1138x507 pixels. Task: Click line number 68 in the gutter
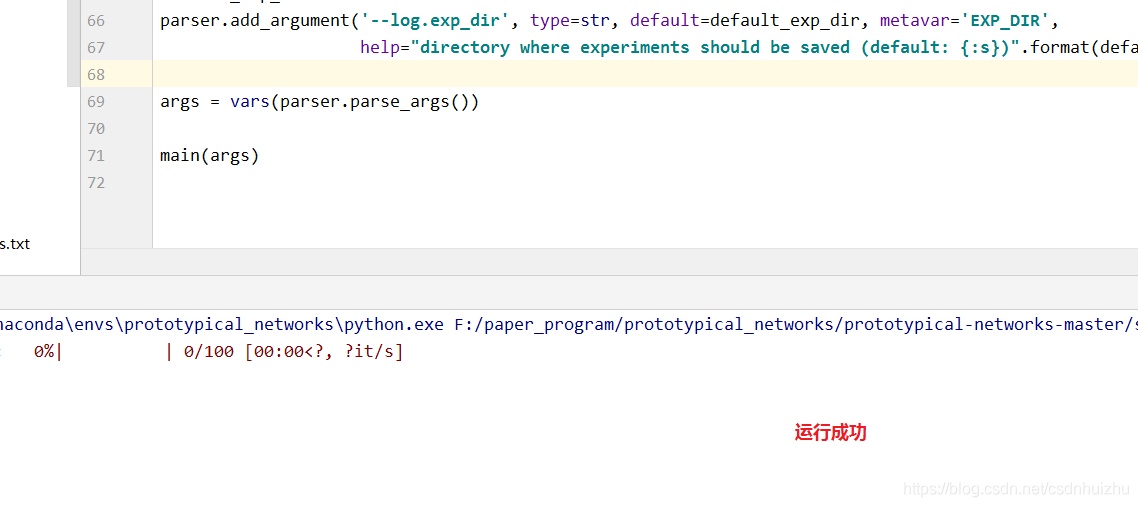click(x=96, y=75)
